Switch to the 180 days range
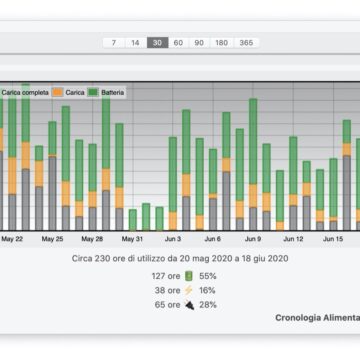This screenshot has width=360, height=360. coord(222,43)
